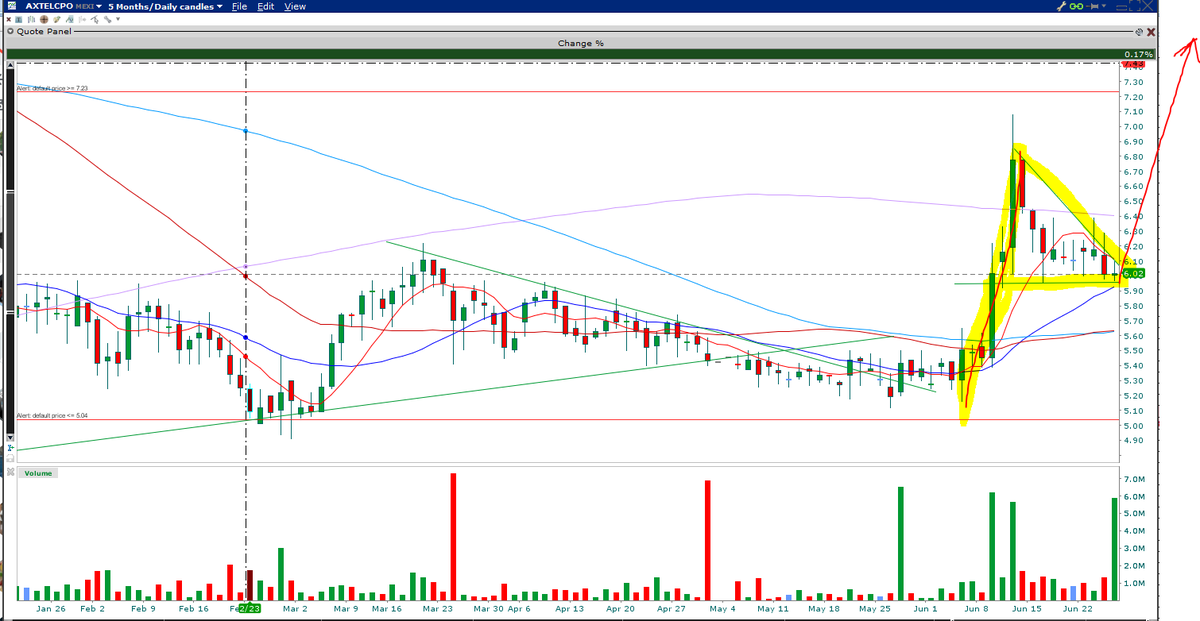Click the 6.02 current price label
The height and width of the screenshot is (621, 1200).
pyautogui.click(x=1133, y=273)
